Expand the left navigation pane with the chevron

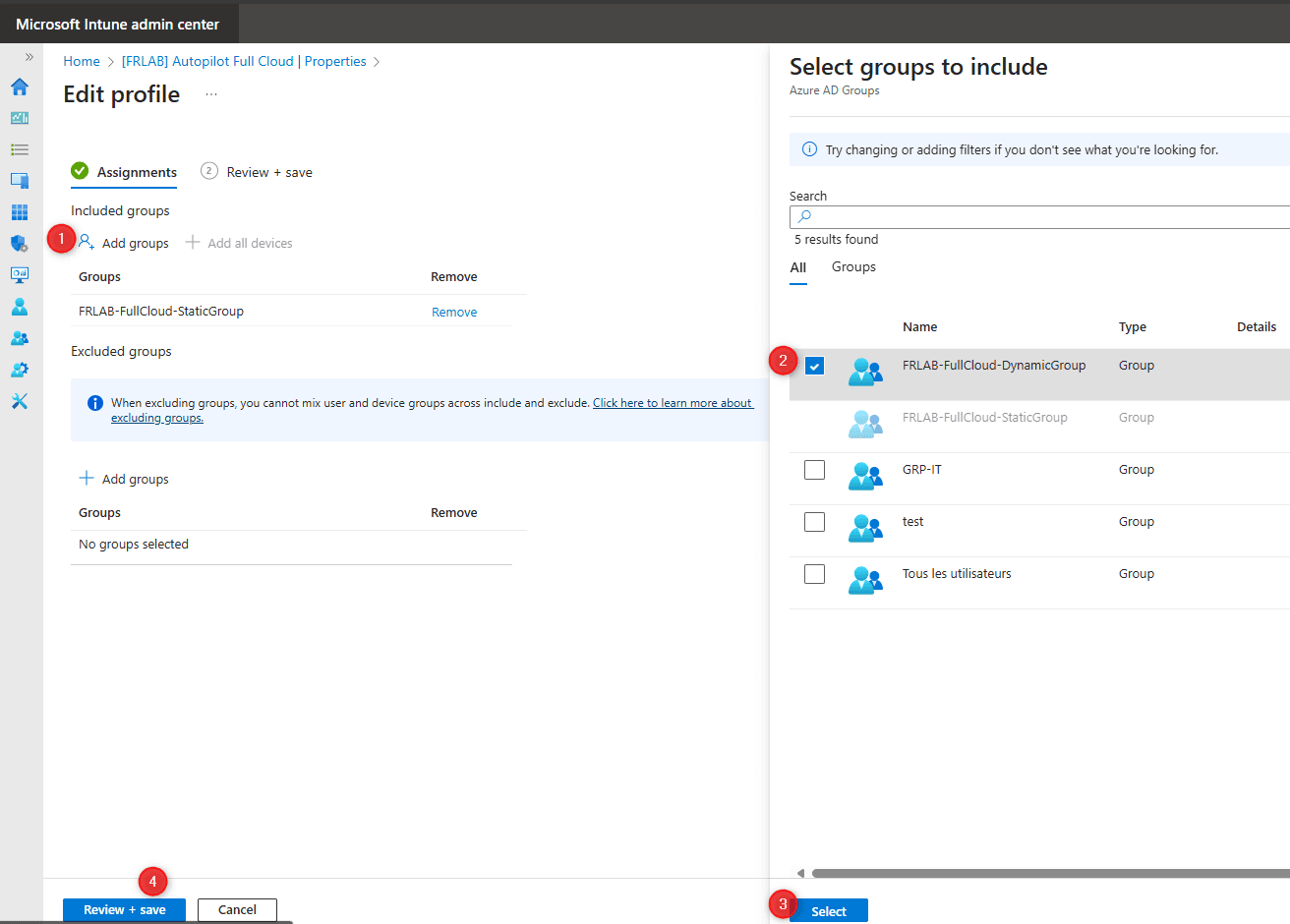tap(29, 56)
